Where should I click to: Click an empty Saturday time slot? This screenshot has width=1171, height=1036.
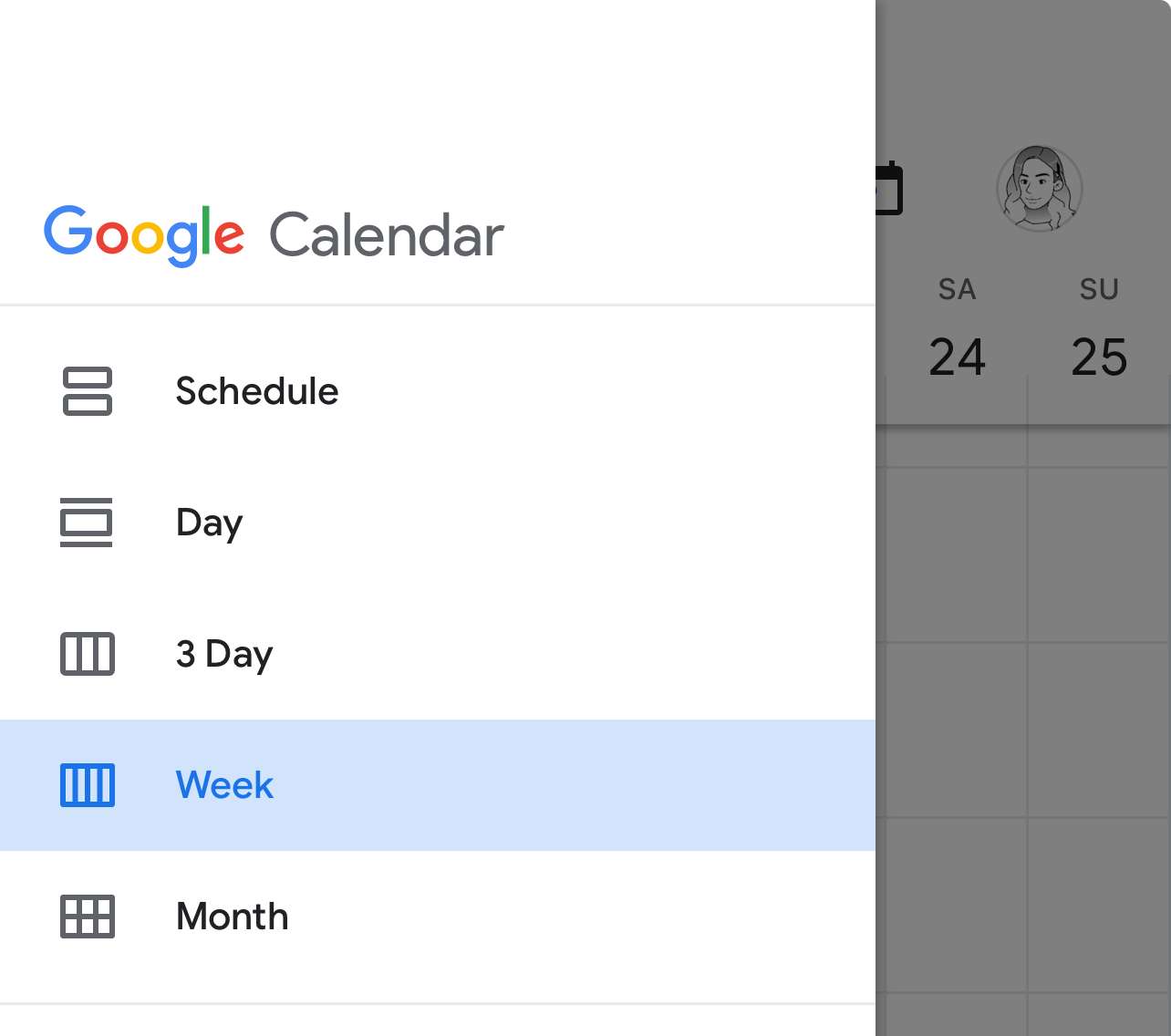pos(957,730)
